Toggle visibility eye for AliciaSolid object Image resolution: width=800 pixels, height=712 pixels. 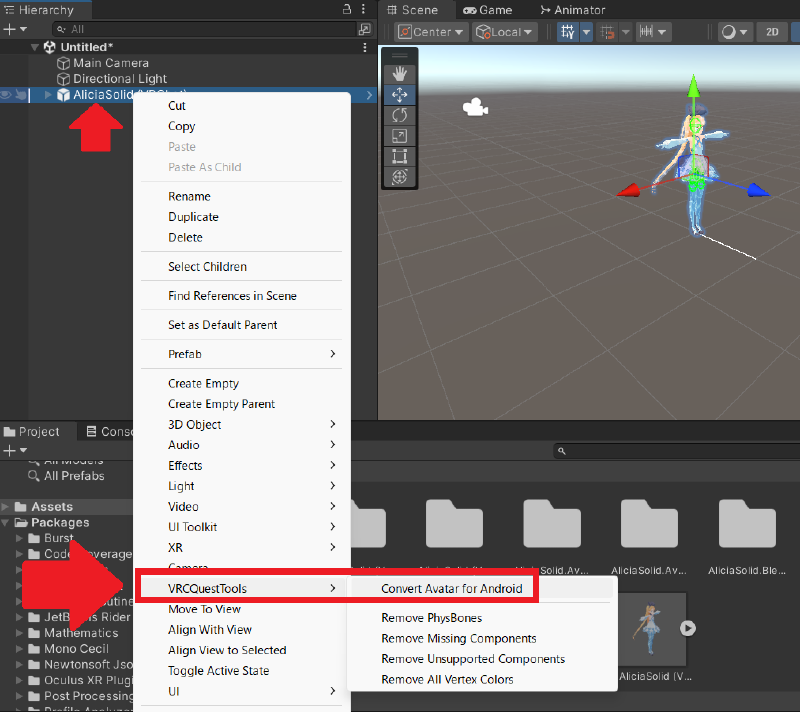[x=7, y=95]
